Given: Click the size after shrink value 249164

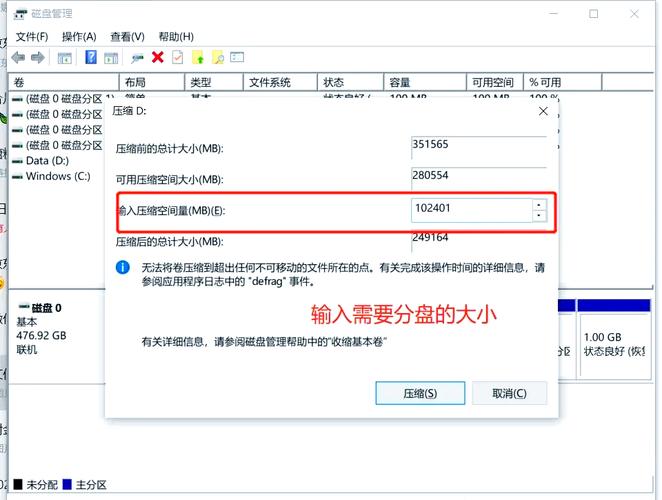Looking at the screenshot, I should point(430,237).
